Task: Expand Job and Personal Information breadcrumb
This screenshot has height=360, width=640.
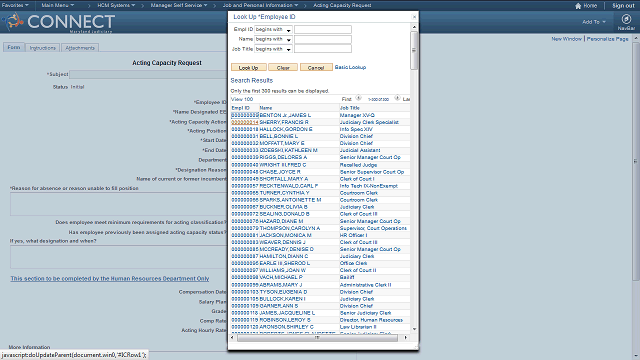Action: point(260,5)
